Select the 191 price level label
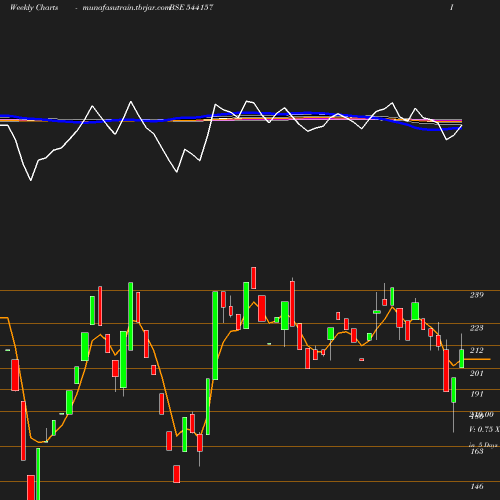Screen dimensions: 500x500 coord(477,394)
